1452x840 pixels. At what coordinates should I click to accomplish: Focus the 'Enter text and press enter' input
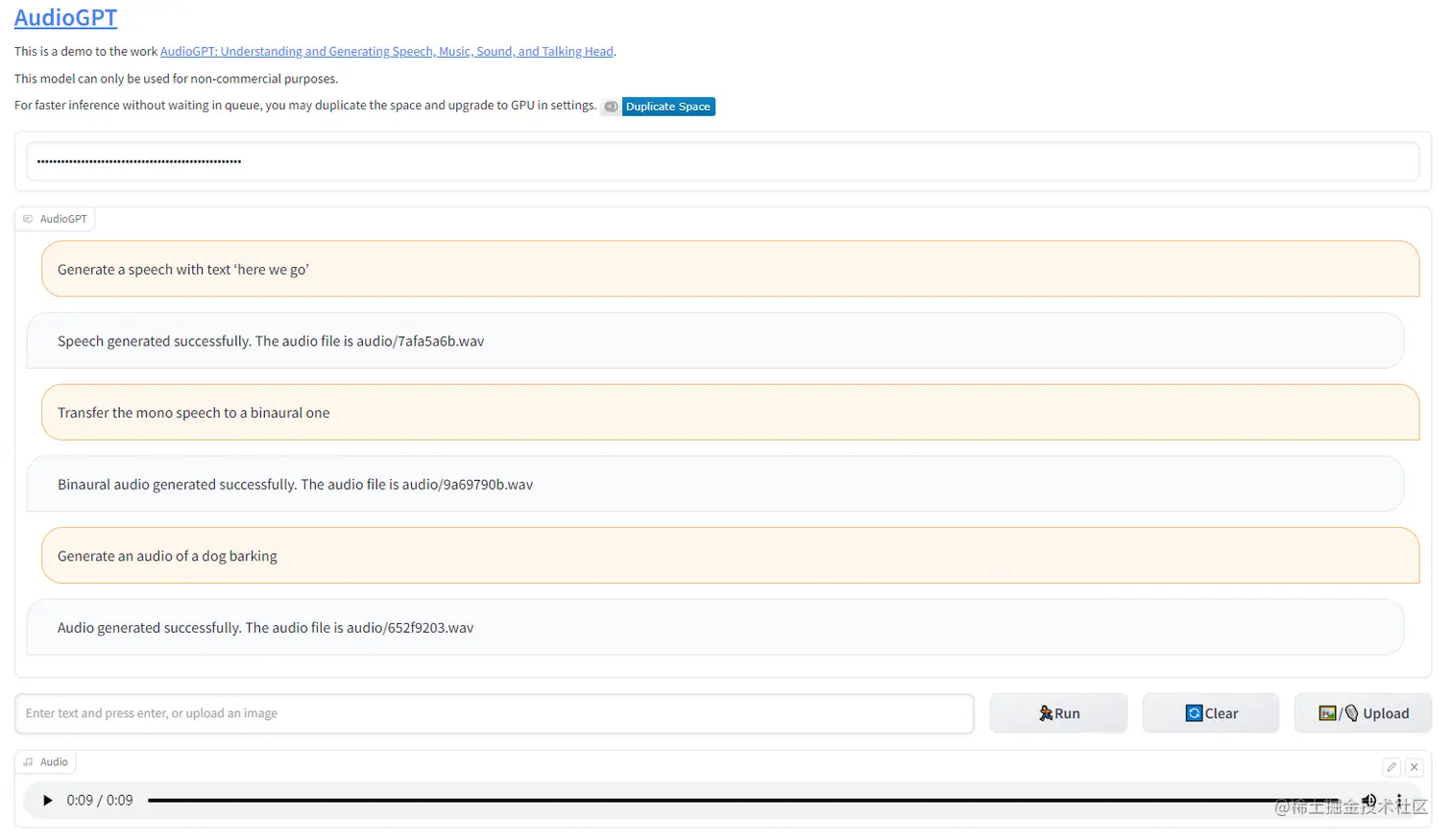[495, 713]
